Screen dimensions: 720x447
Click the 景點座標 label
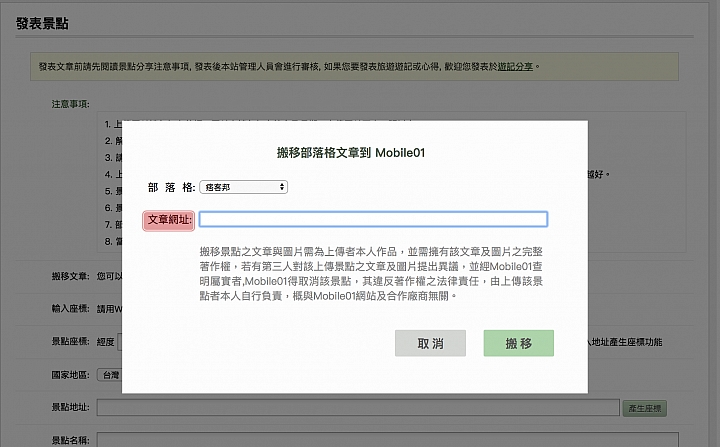(70, 341)
